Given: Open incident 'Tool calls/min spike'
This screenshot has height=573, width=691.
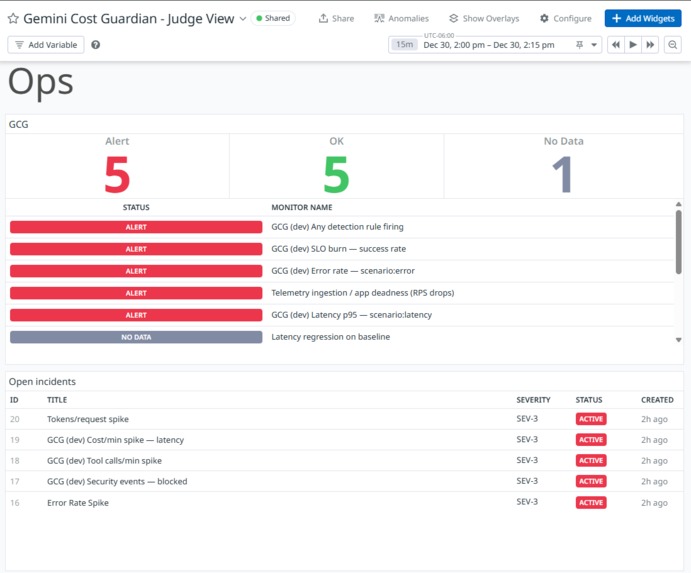Looking at the screenshot, I should point(104,461).
